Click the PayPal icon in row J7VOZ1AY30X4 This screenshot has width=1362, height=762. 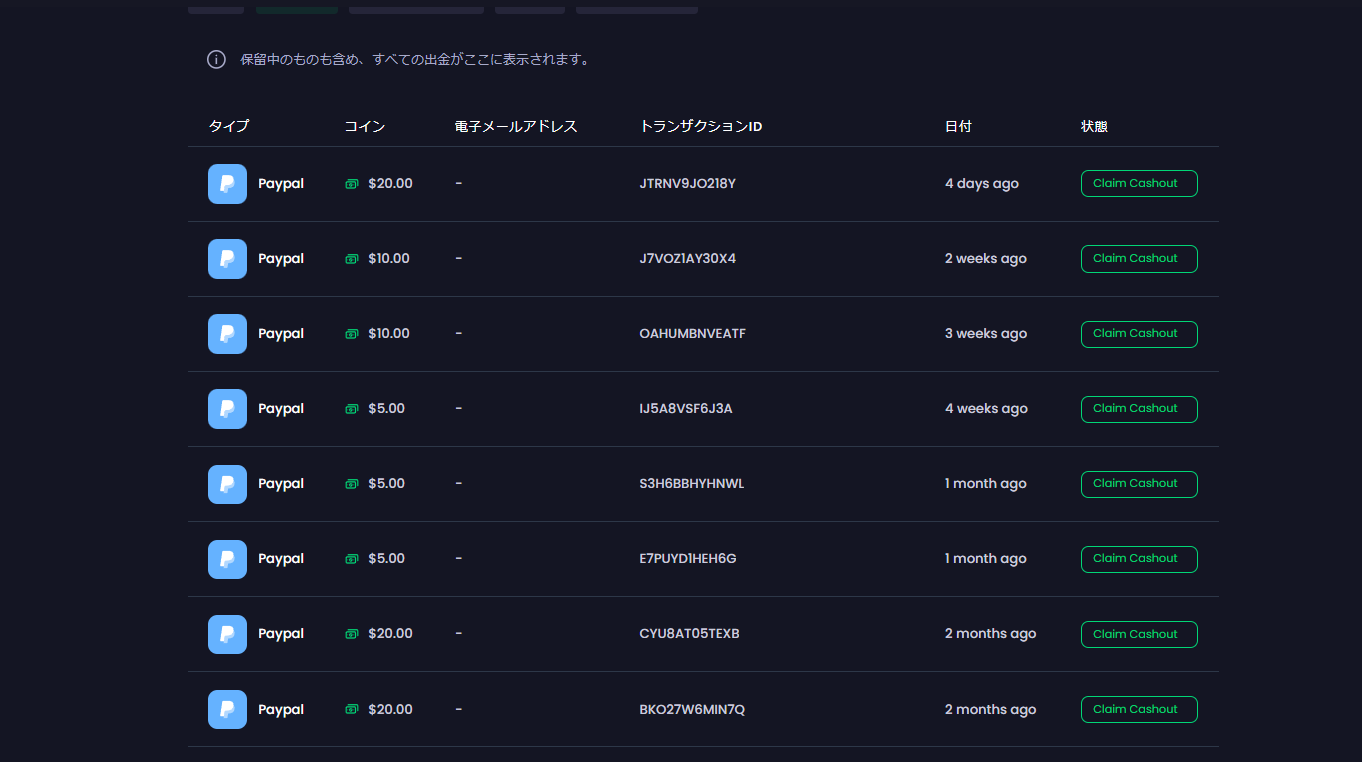pyautogui.click(x=227, y=259)
